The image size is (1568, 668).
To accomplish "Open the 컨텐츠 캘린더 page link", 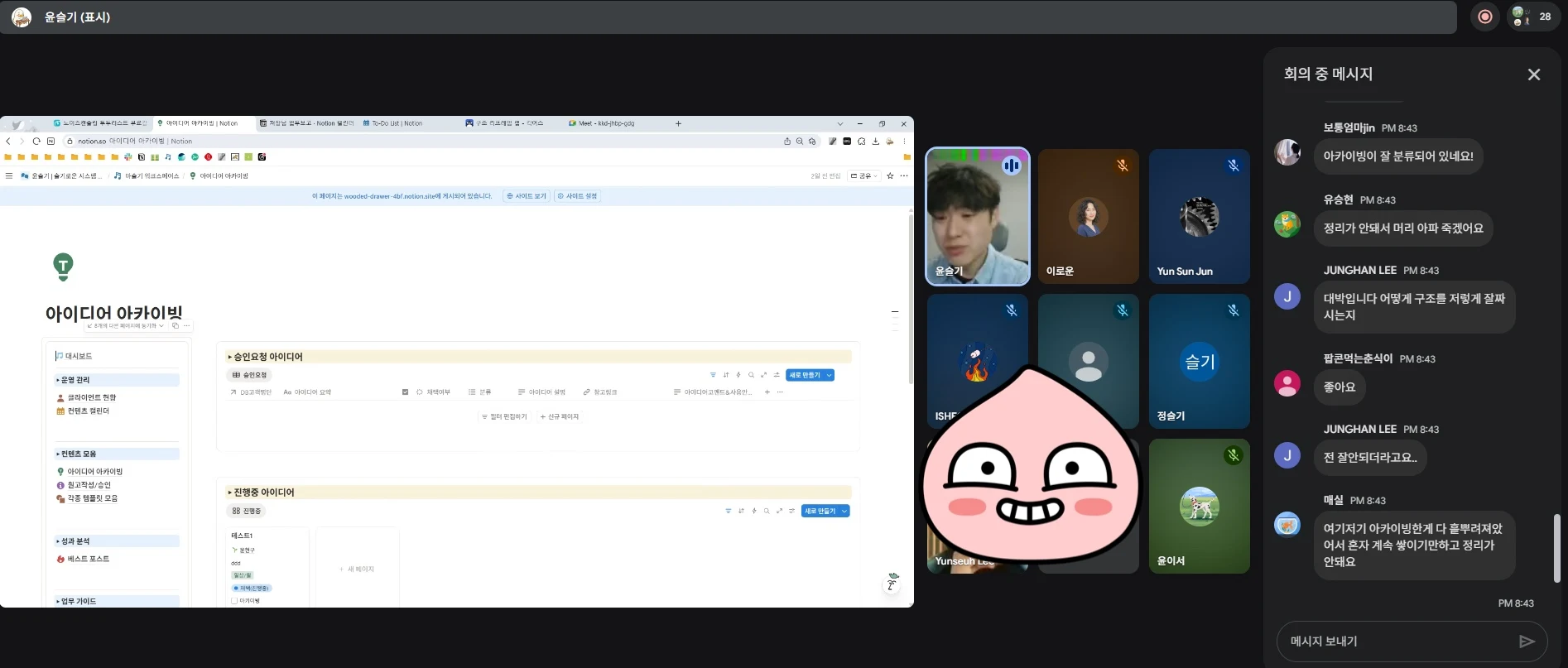I will pos(89,411).
